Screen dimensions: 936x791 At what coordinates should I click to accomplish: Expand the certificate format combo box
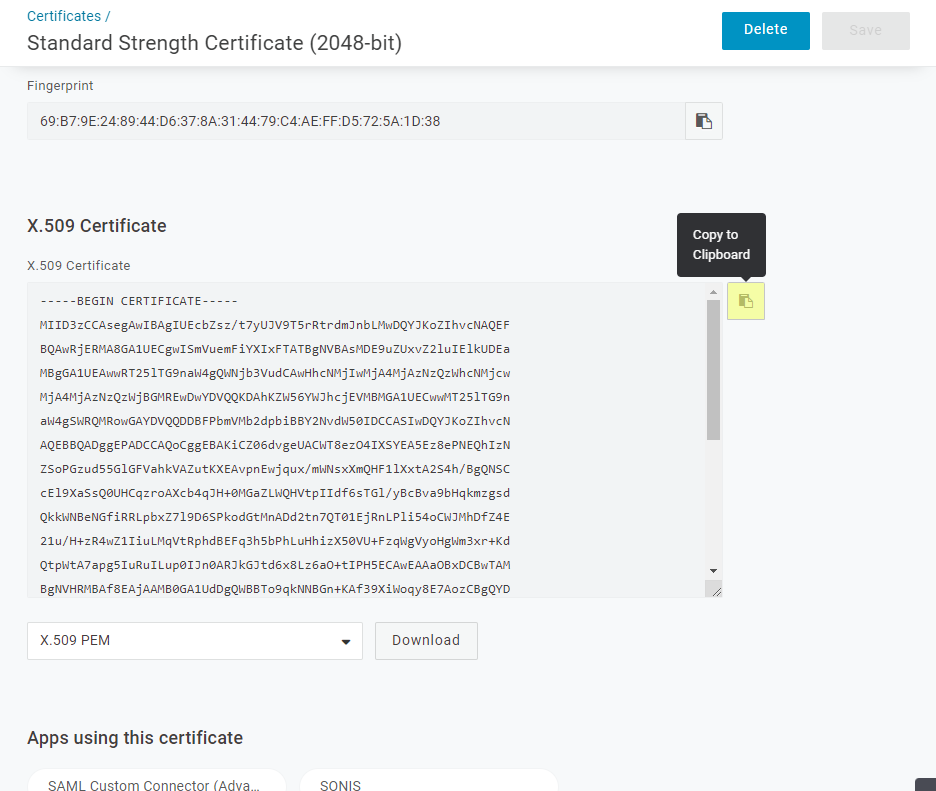pyautogui.click(x=195, y=641)
